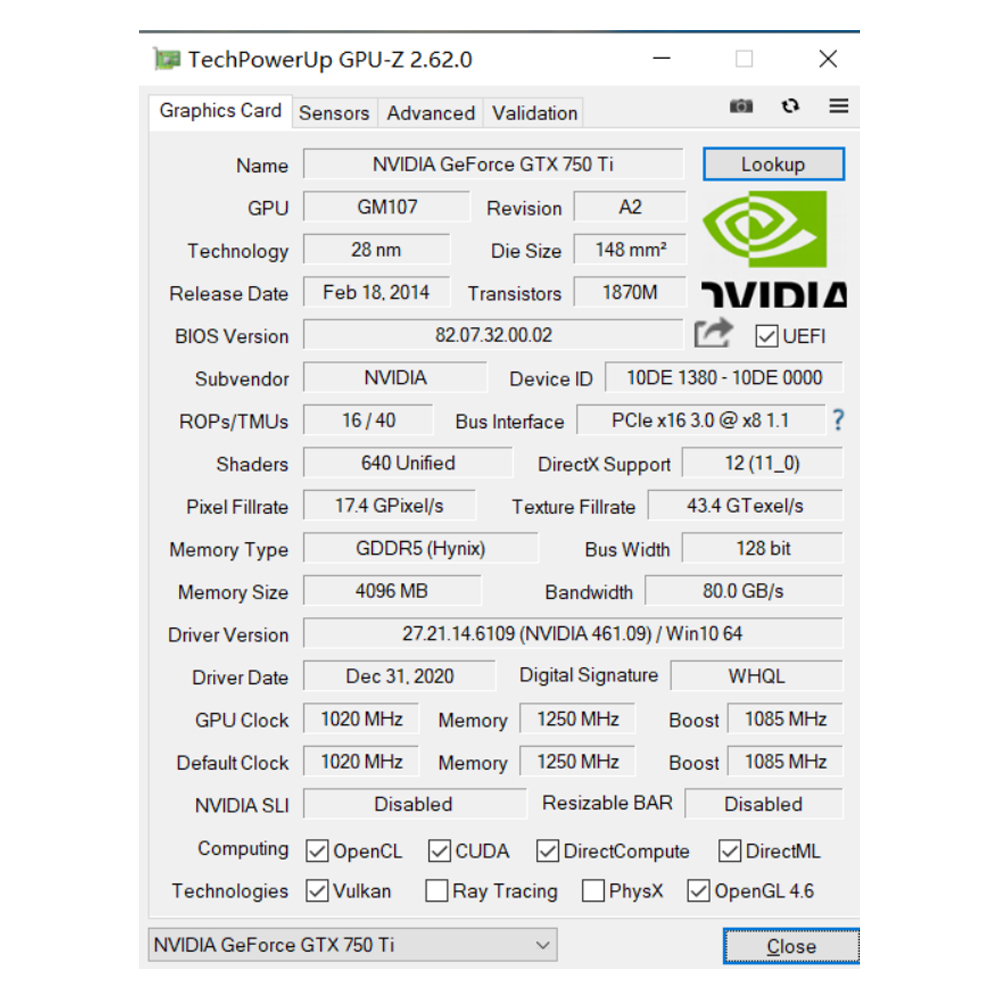Image resolution: width=1000 pixels, height=1000 pixels.
Task: Click the Subvendor value NVIDIA
Action: click(x=395, y=378)
